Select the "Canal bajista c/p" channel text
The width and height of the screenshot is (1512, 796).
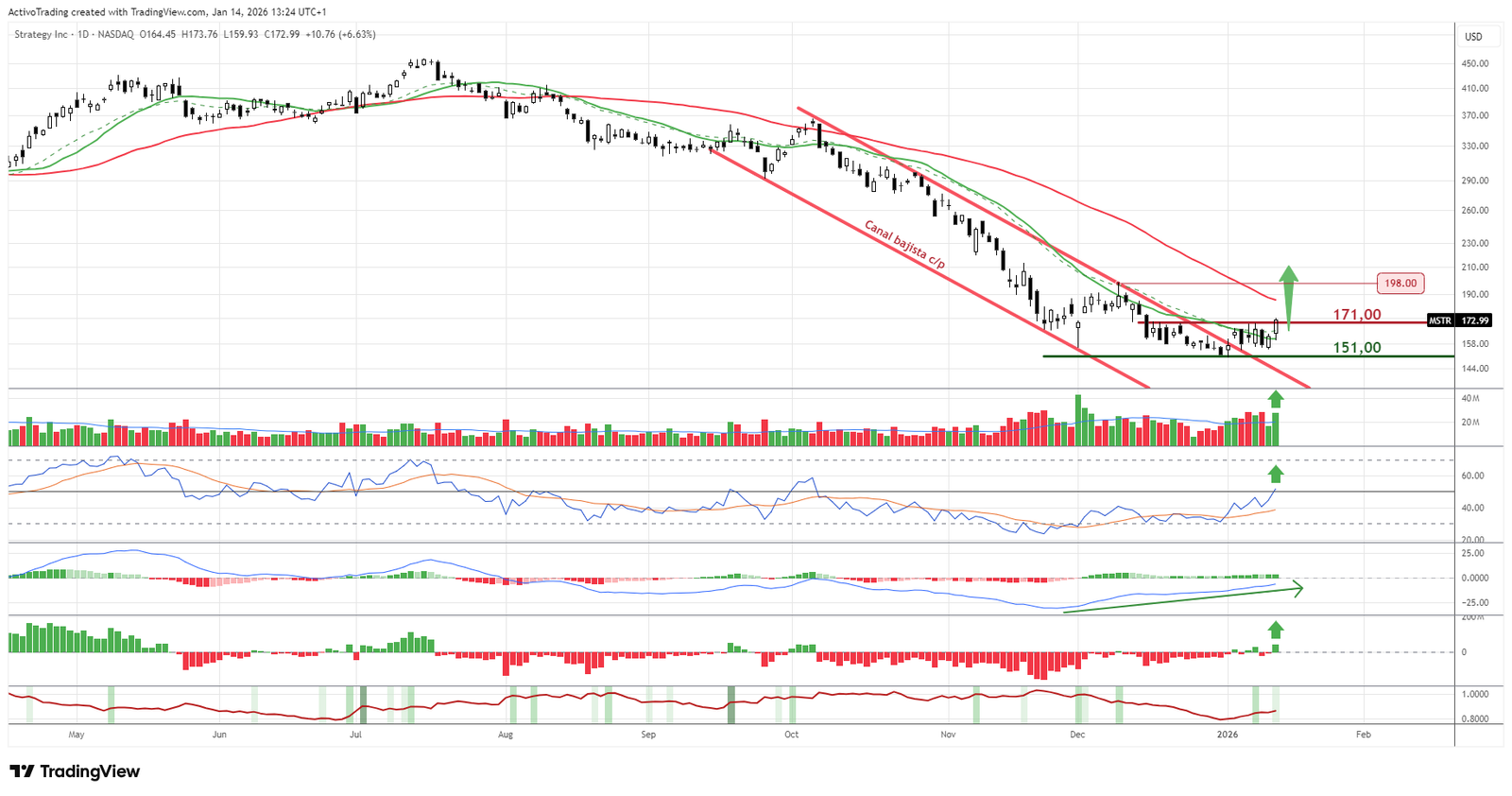[x=904, y=245]
